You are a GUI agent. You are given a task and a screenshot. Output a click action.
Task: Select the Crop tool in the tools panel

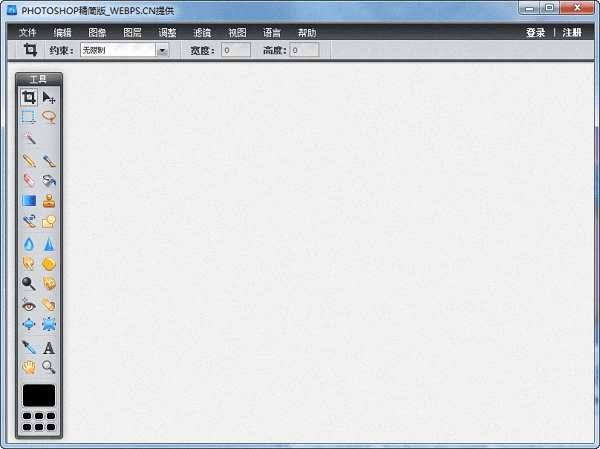[x=29, y=97]
